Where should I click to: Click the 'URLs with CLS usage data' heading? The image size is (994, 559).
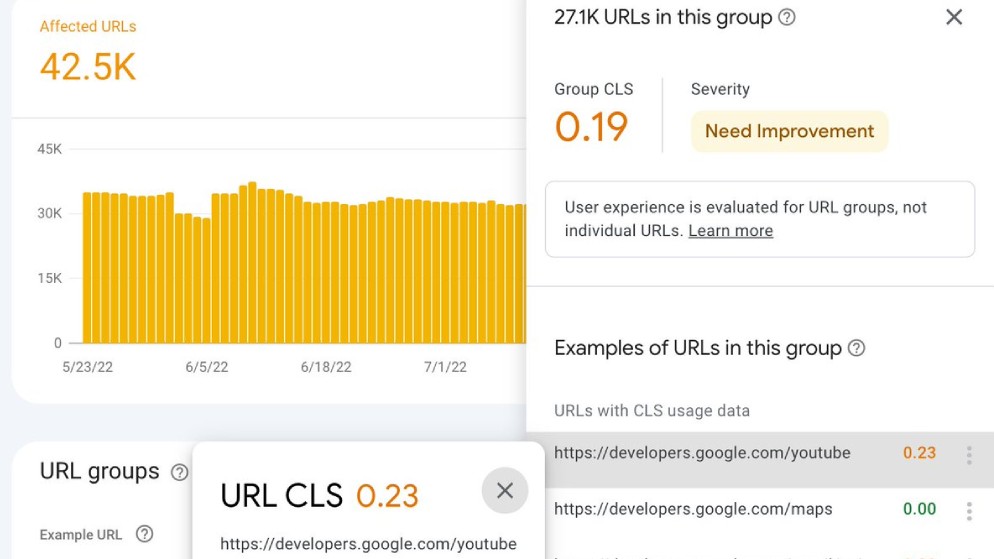[652, 411]
